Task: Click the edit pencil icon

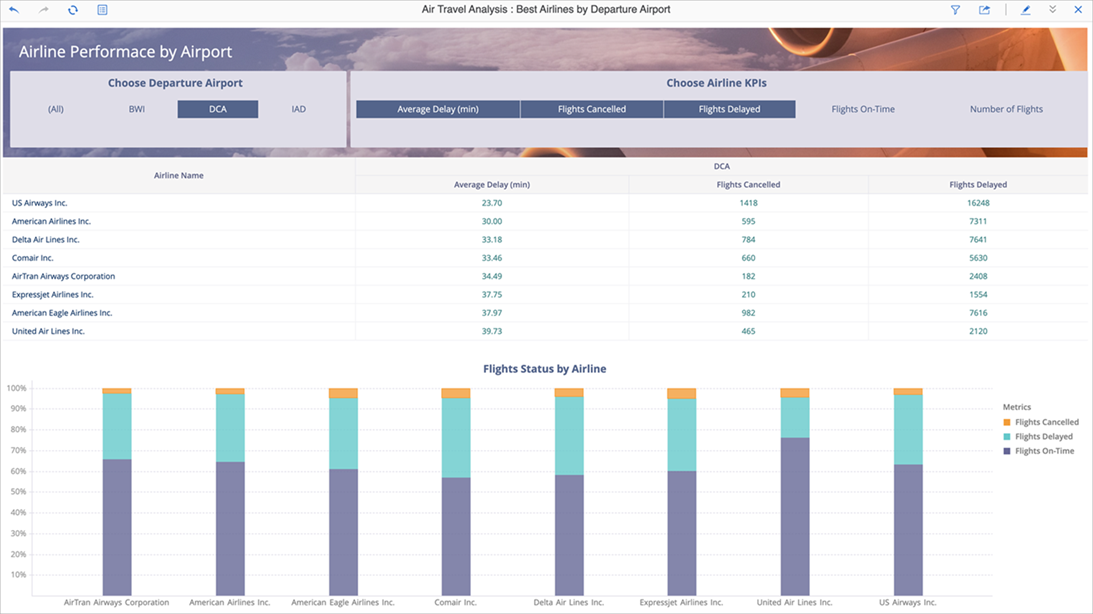Action: pyautogui.click(x=1026, y=10)
